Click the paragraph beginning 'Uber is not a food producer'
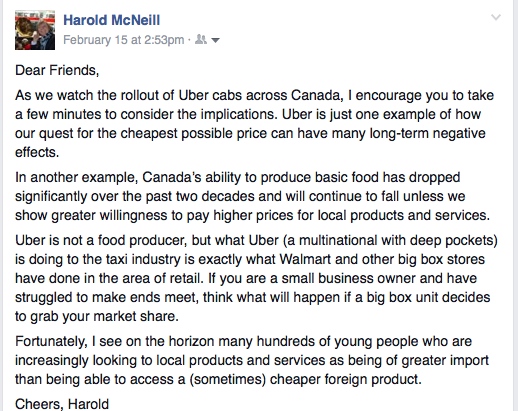The image size is (518, 411). point(256,278)
